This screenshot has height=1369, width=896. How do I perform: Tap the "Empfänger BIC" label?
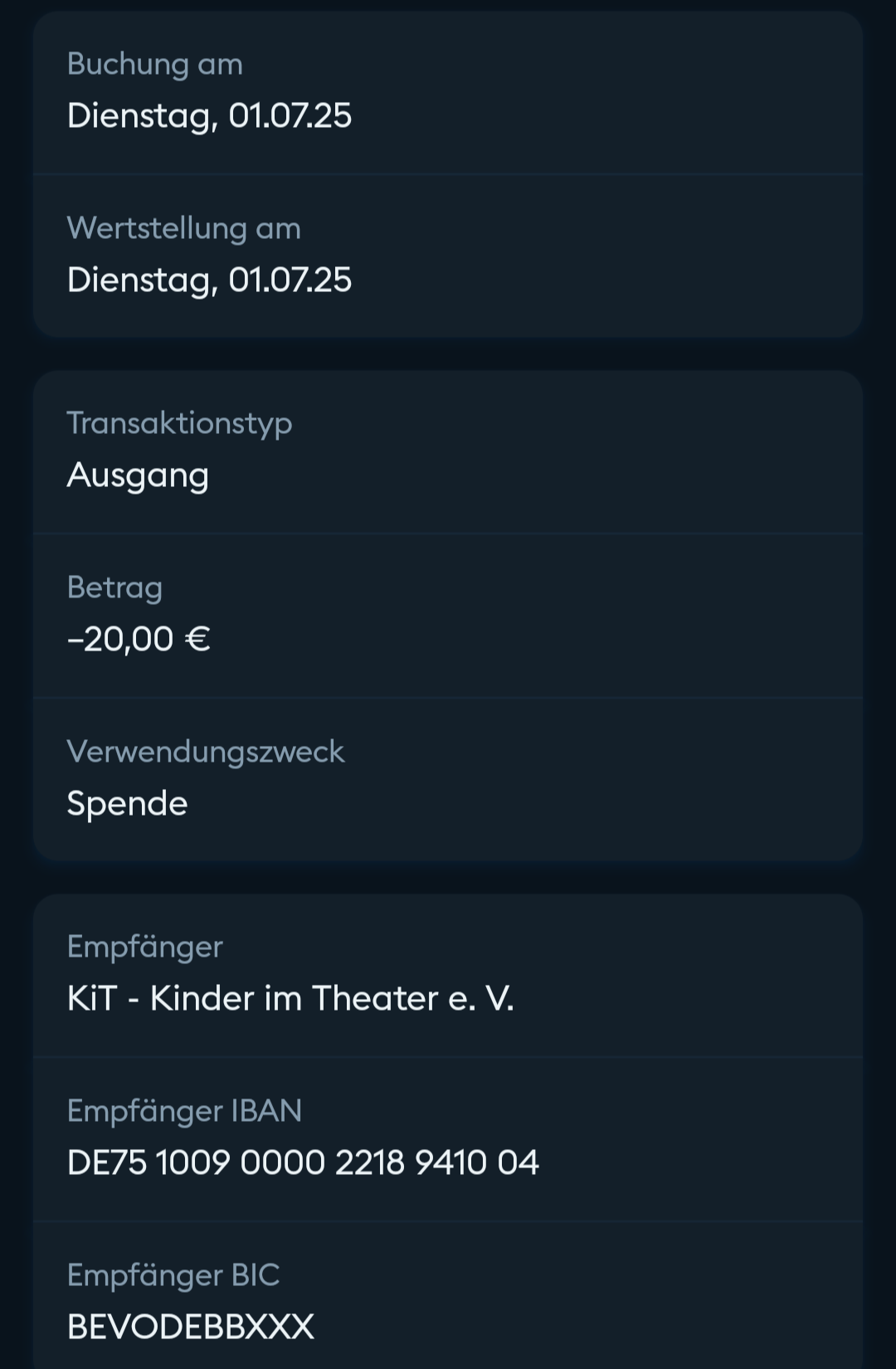click(x=173, y=1274)
